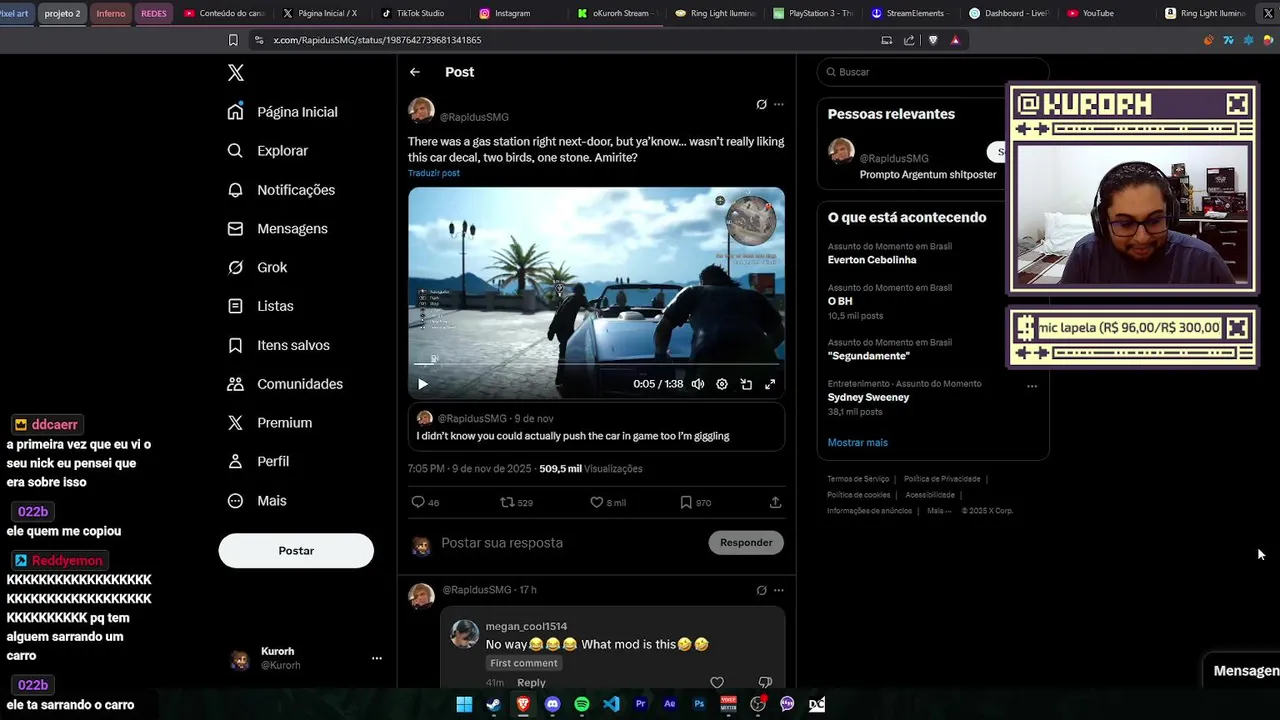Open Premiere Pro from the taskbar
Image resolution: width=1280 pixels, height=720 pixels.
click(x=641, y=704)
